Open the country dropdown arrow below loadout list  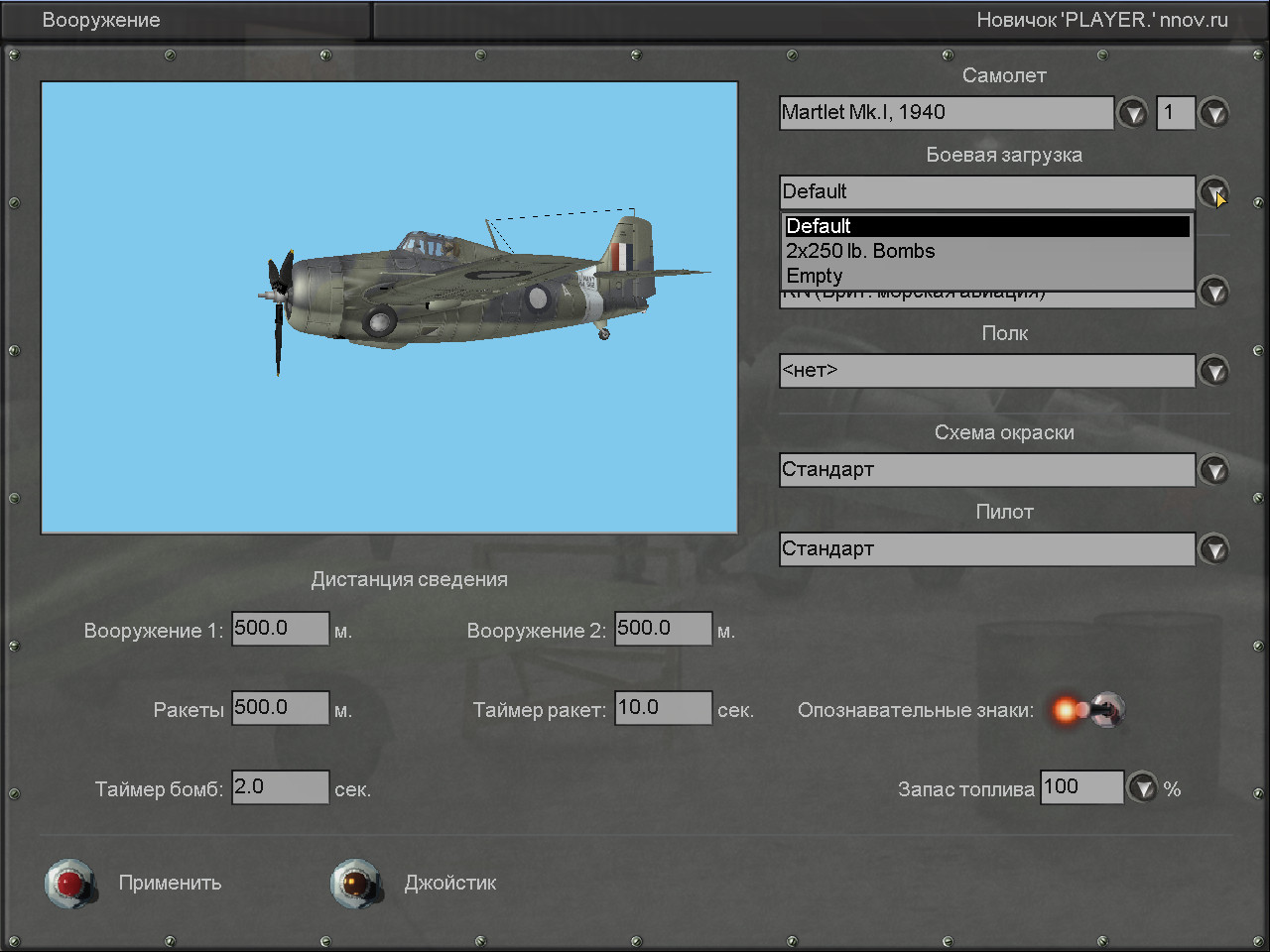pyautogui.click(x=1213, y=293)
